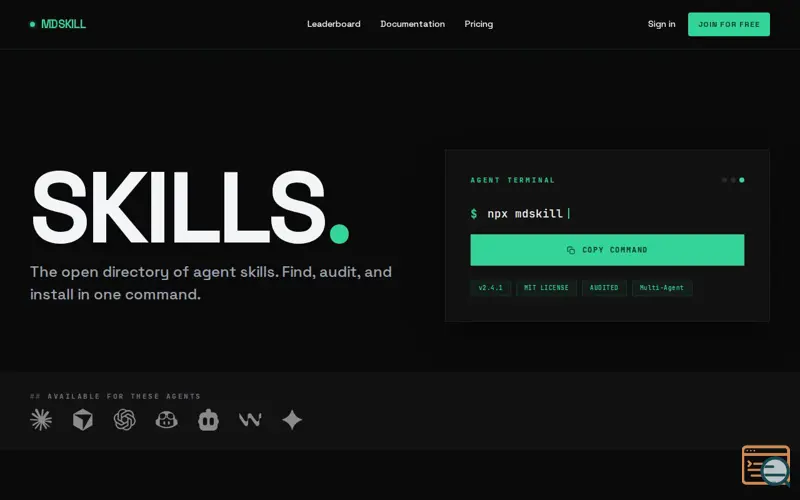Click the Multi-Agent badge
Screen dimensions: 800x500
tap(662, 288)
